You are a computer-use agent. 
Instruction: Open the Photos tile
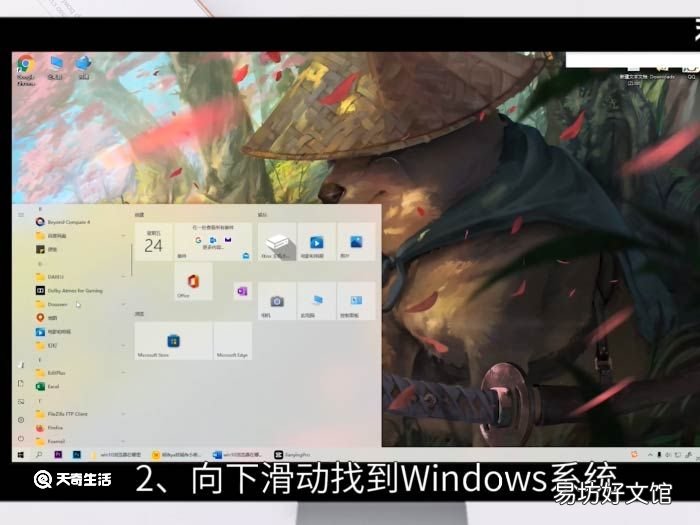[x=356, y=242]
